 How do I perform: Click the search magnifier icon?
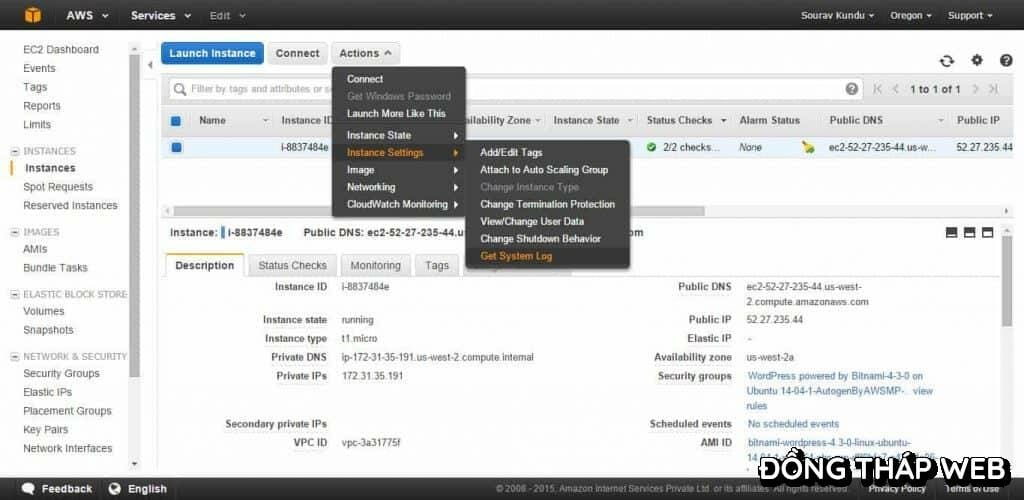180,89
